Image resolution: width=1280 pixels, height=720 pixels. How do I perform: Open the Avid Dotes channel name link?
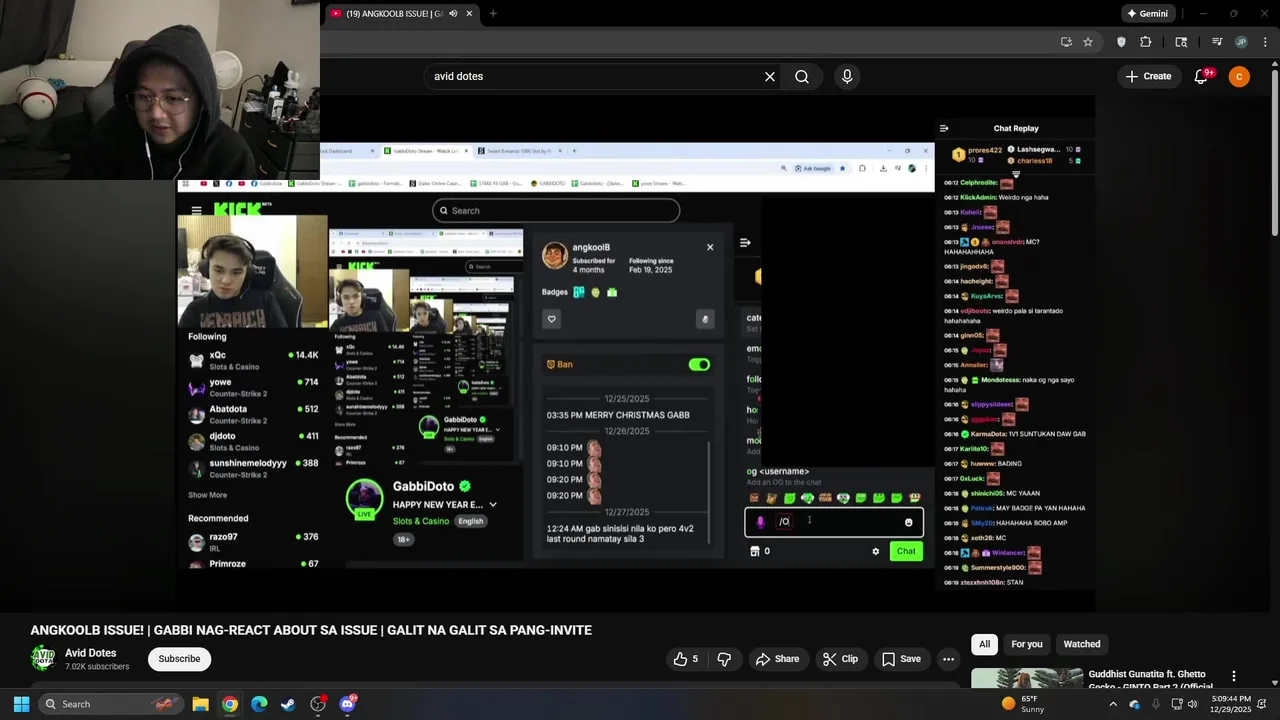pyautogui.click(x=91, y=653)
